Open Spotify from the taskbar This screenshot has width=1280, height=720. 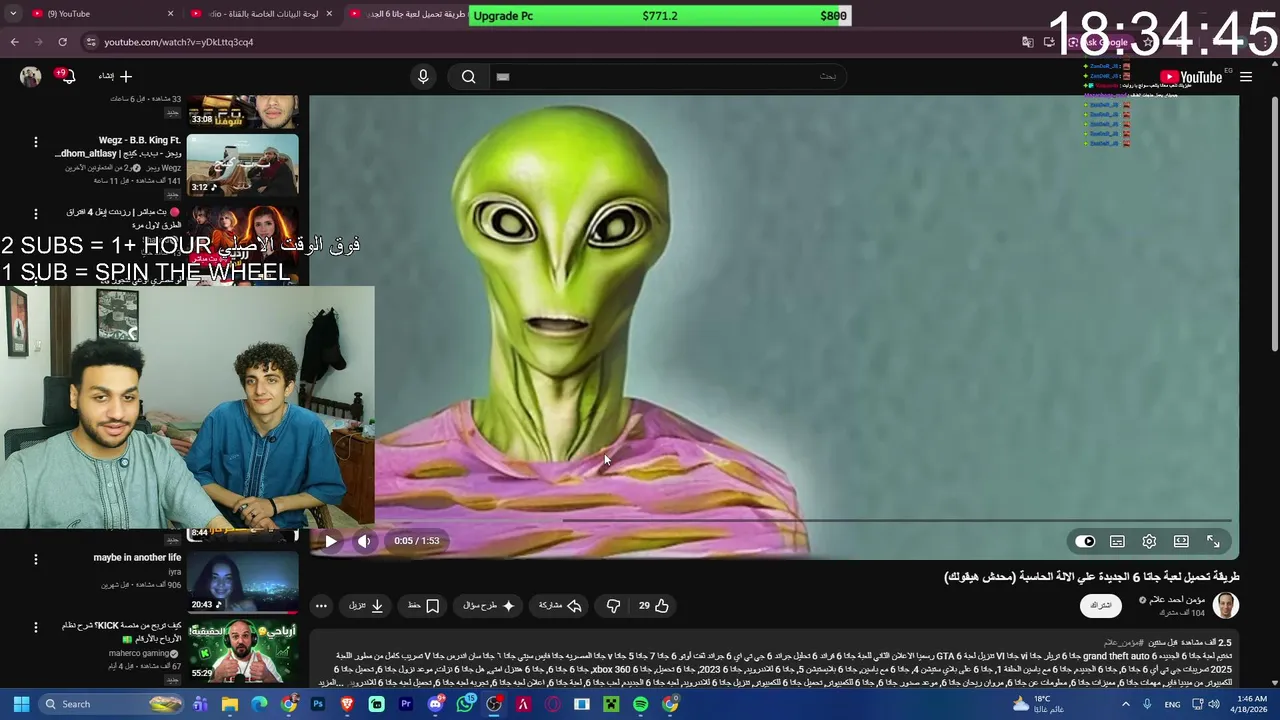coord(640,704)
